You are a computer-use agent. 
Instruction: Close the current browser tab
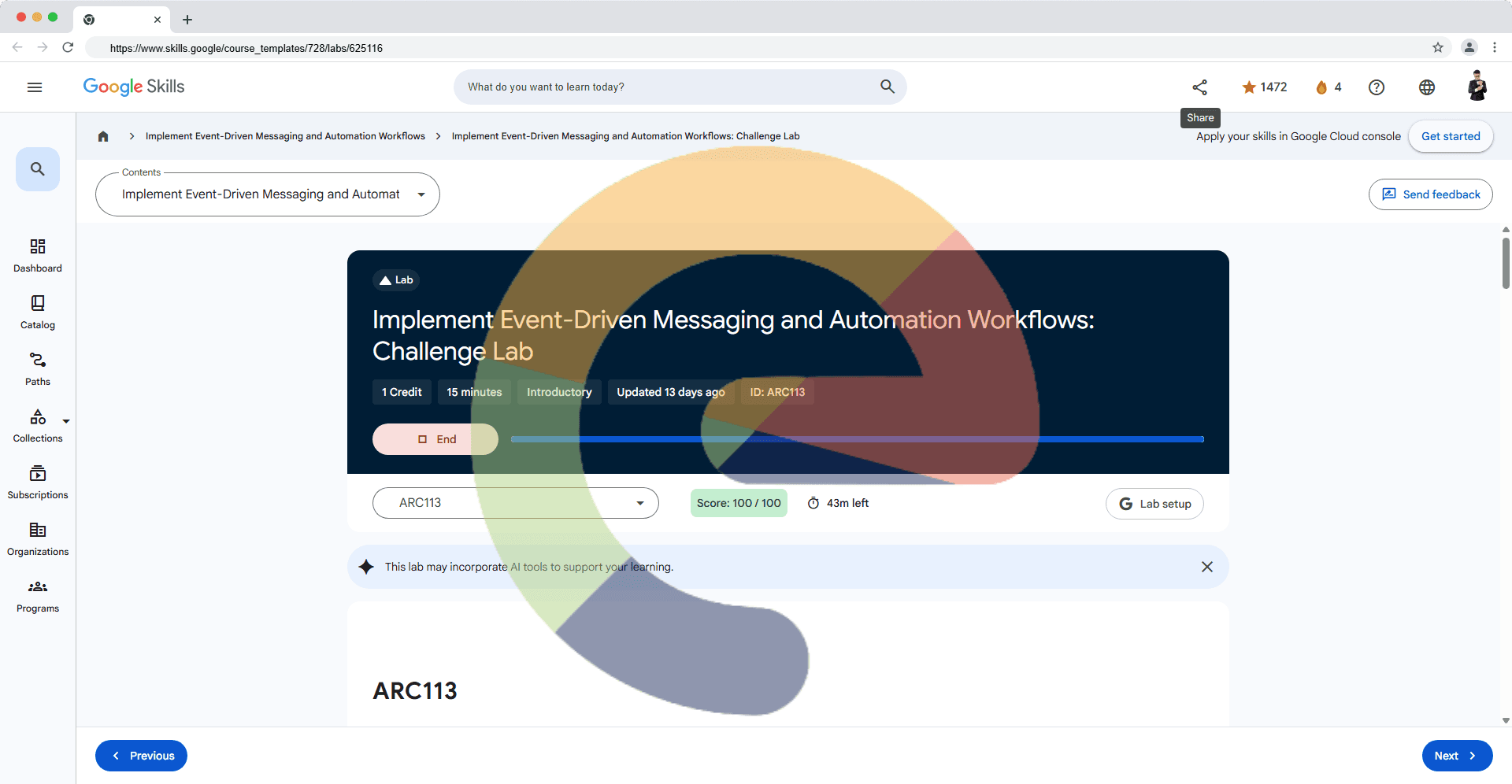click(157, 20)
